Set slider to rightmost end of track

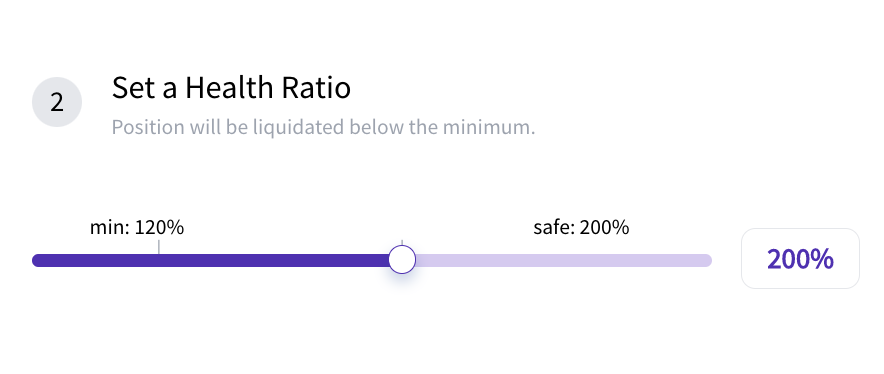pos(707,260)
